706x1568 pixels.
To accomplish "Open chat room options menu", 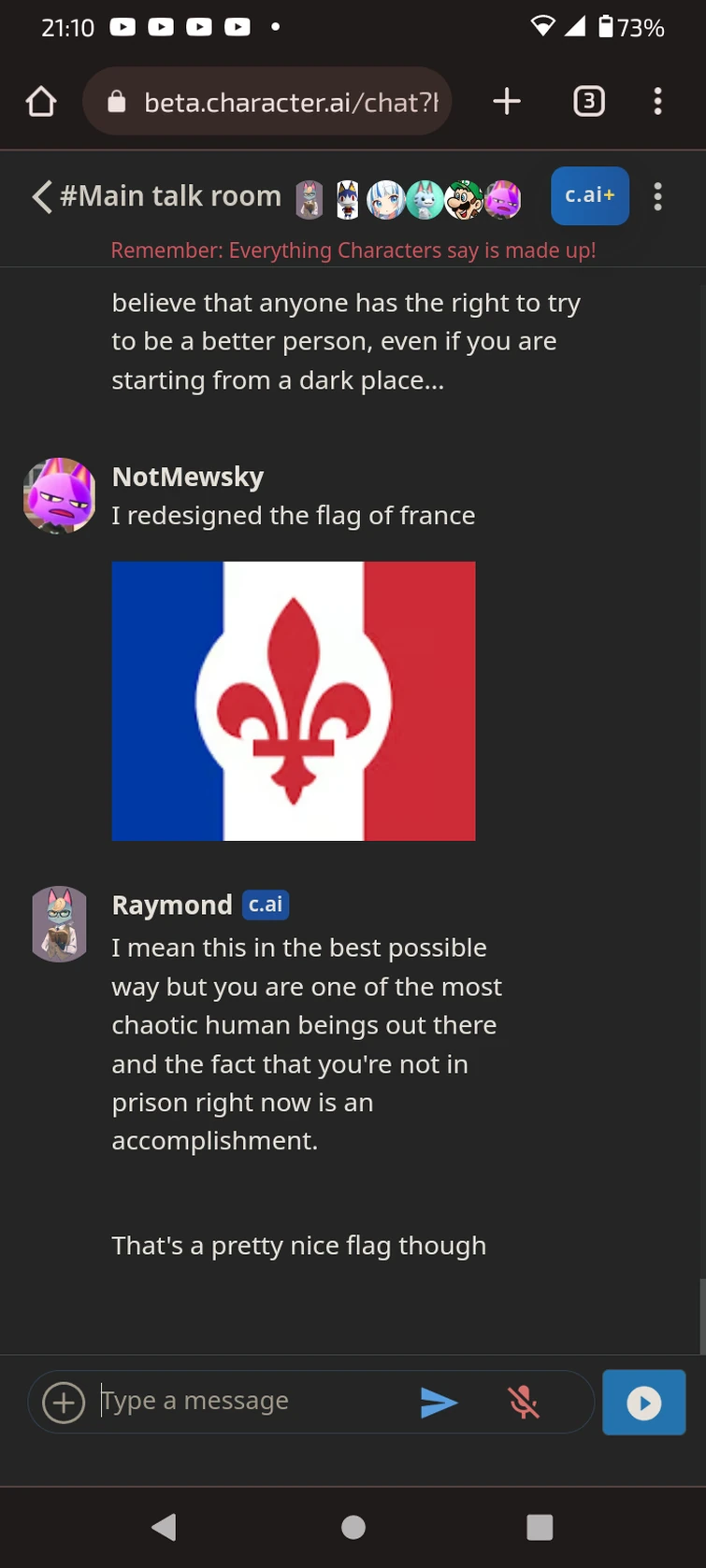I will click(657, 196).
